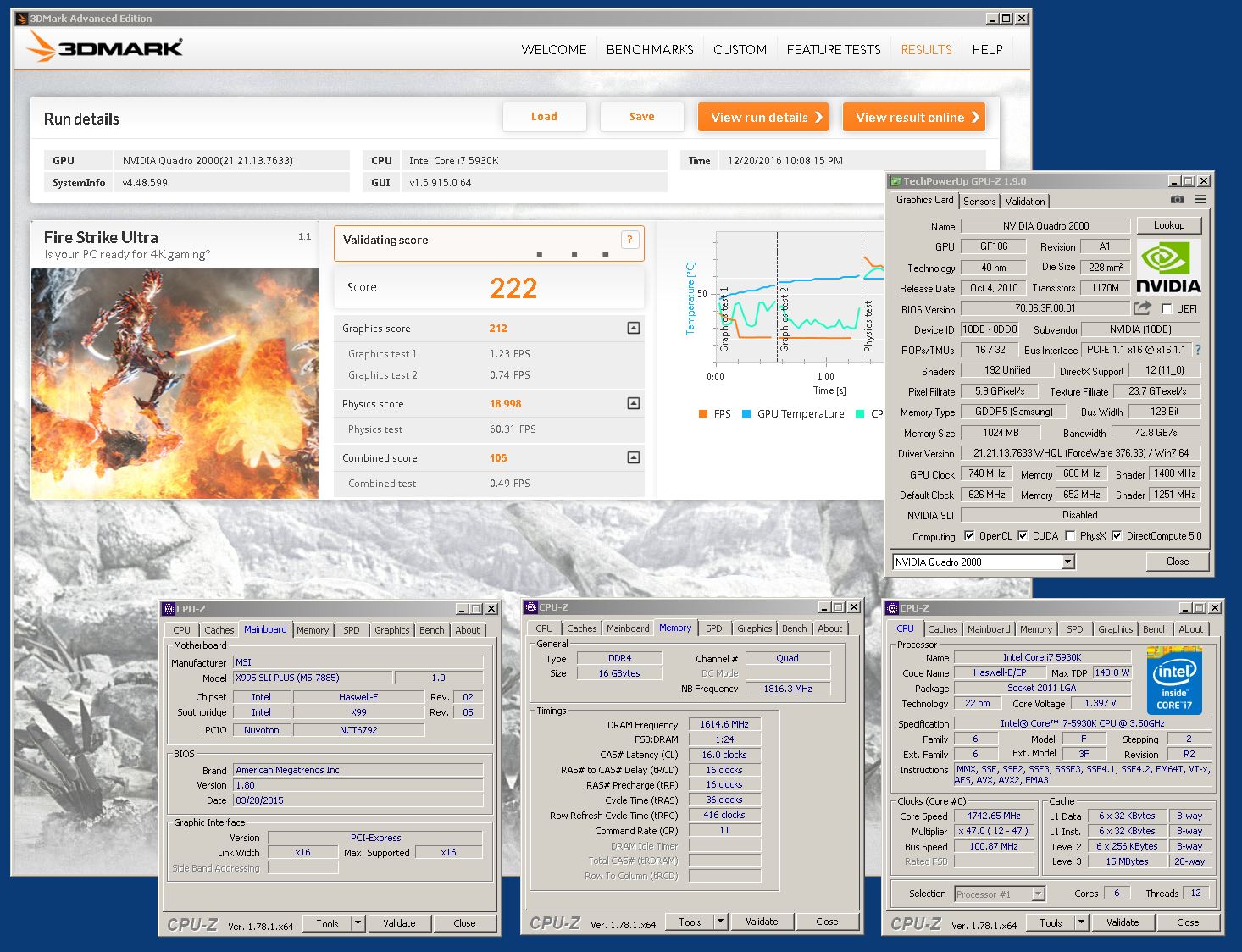
Task: Click the 3DMark logo in the header
Action: [x=104, y=47]
